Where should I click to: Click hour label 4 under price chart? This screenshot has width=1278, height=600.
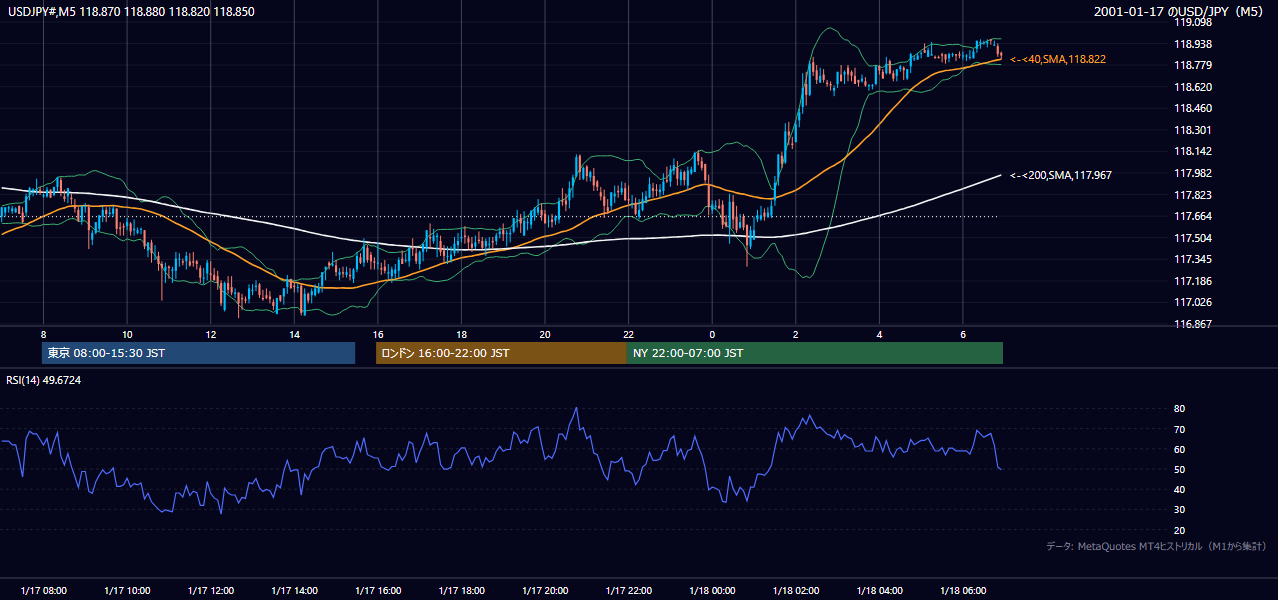[879, 334]
